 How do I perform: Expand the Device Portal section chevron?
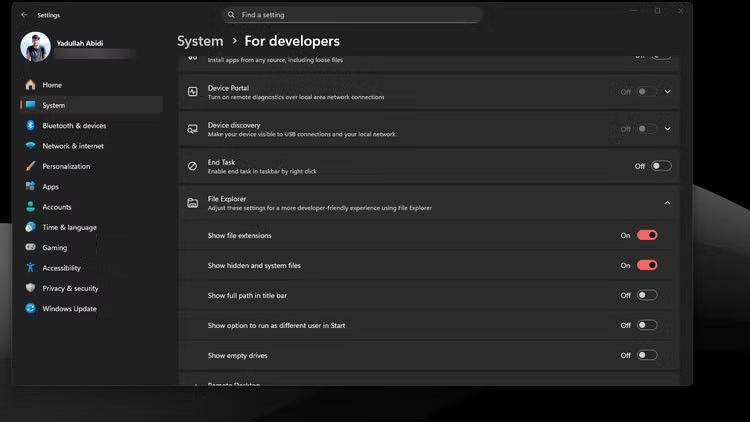(x=667, y=92)
